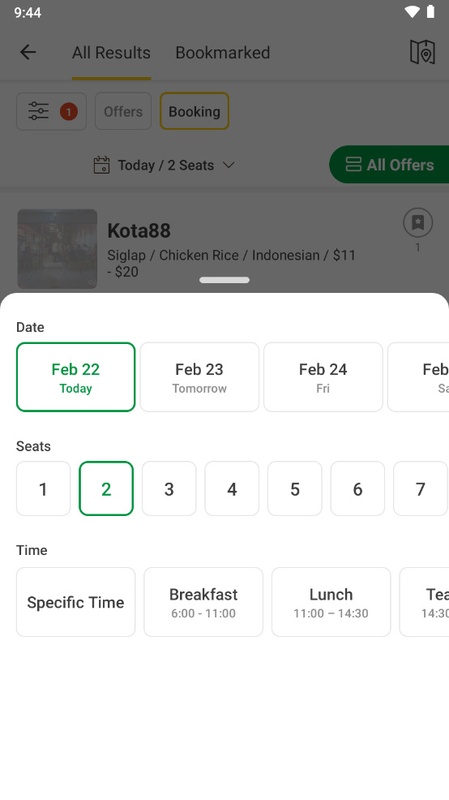
Task: Switch to the All Results tab
Action: tap(111, 53)
